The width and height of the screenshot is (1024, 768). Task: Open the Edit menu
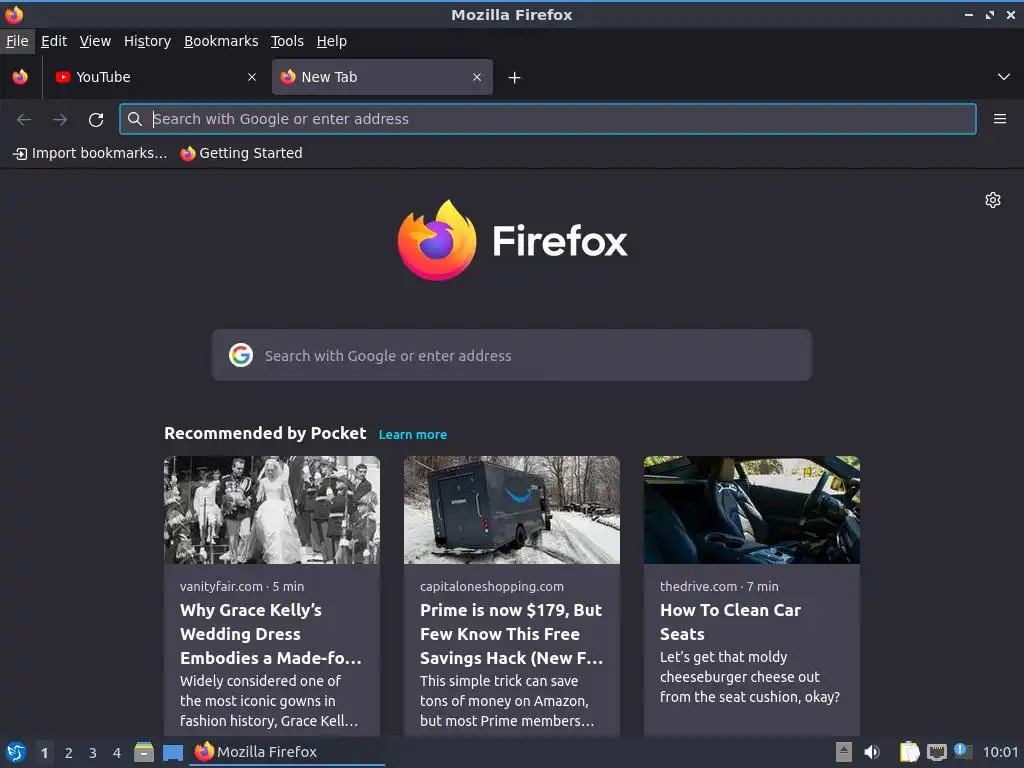click(54, 41)
